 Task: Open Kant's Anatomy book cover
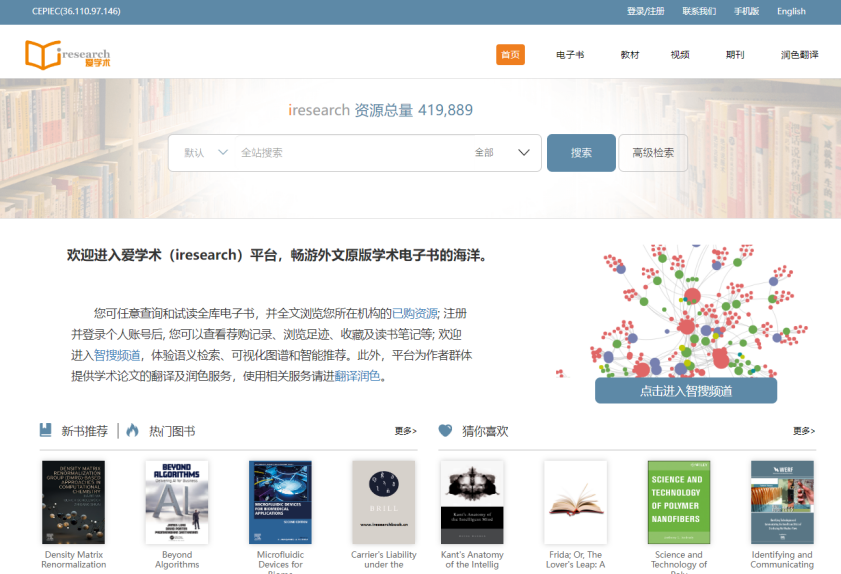pyautogui.click(x=472, y=502)
